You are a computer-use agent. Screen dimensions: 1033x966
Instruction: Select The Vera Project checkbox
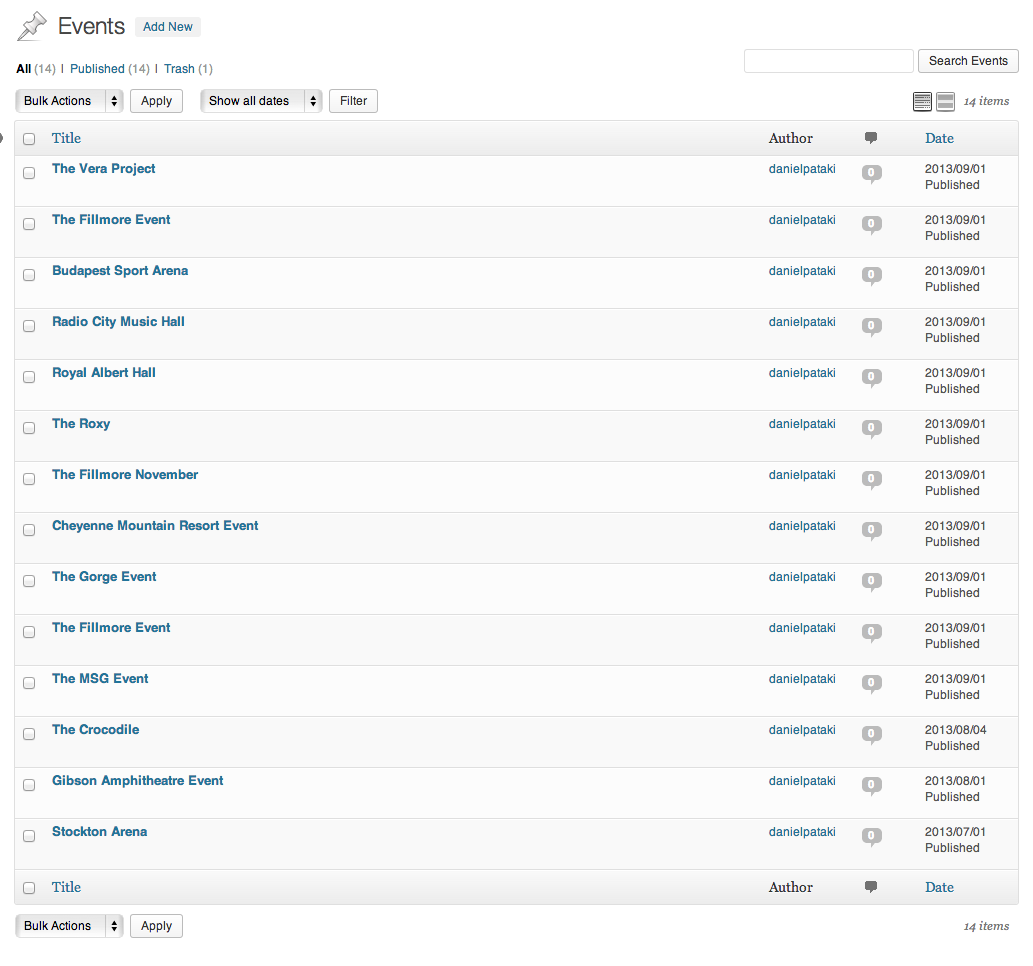click(29, 173)
